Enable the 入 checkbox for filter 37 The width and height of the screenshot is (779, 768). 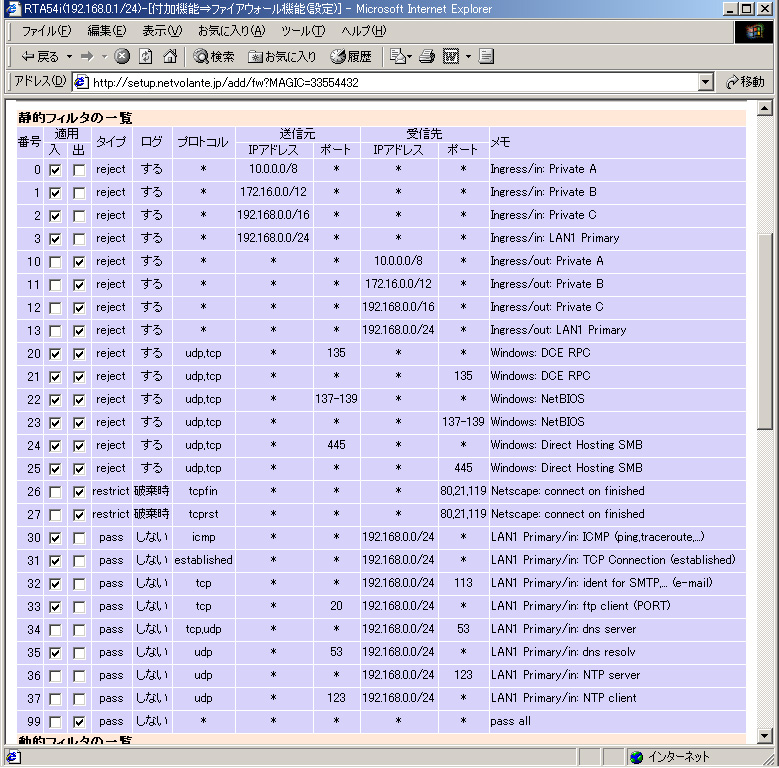[x=55, y=698]
